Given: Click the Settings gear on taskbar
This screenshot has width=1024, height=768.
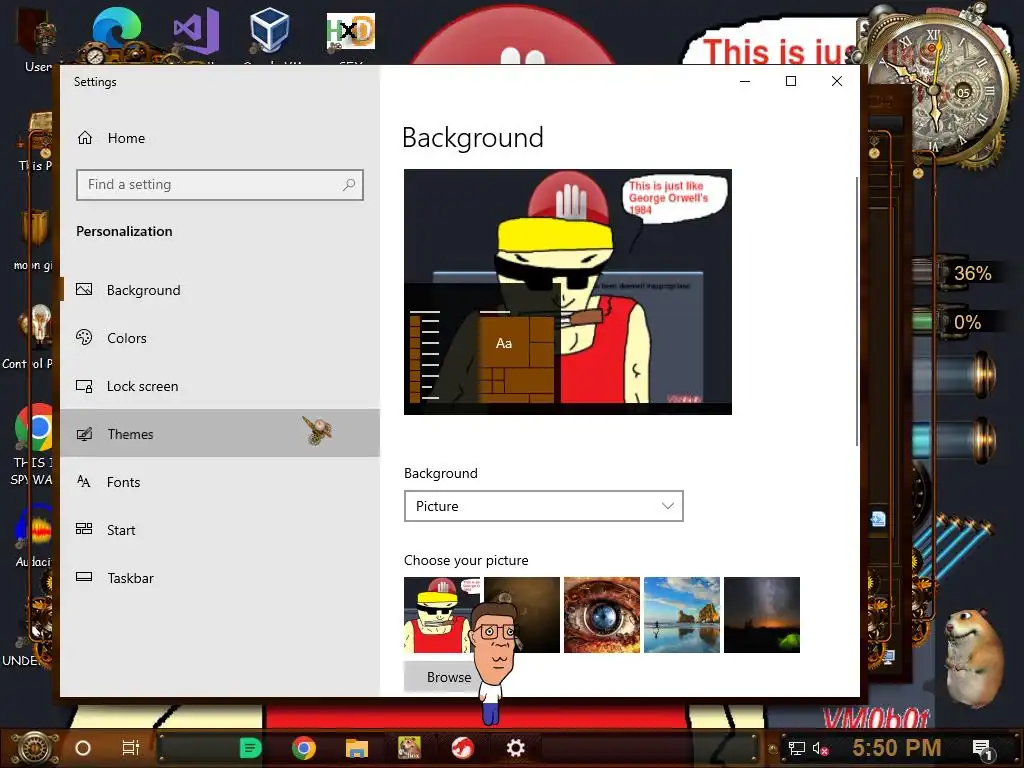Looking at the screenshot, I should point(515,748).
